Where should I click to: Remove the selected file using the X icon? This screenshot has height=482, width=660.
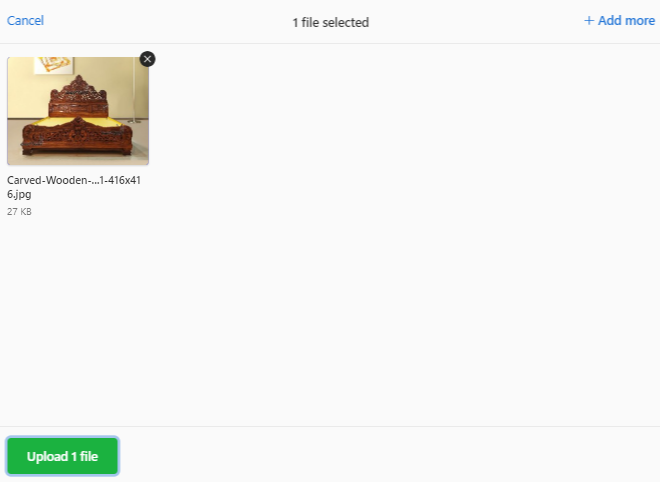click(147, 59)
